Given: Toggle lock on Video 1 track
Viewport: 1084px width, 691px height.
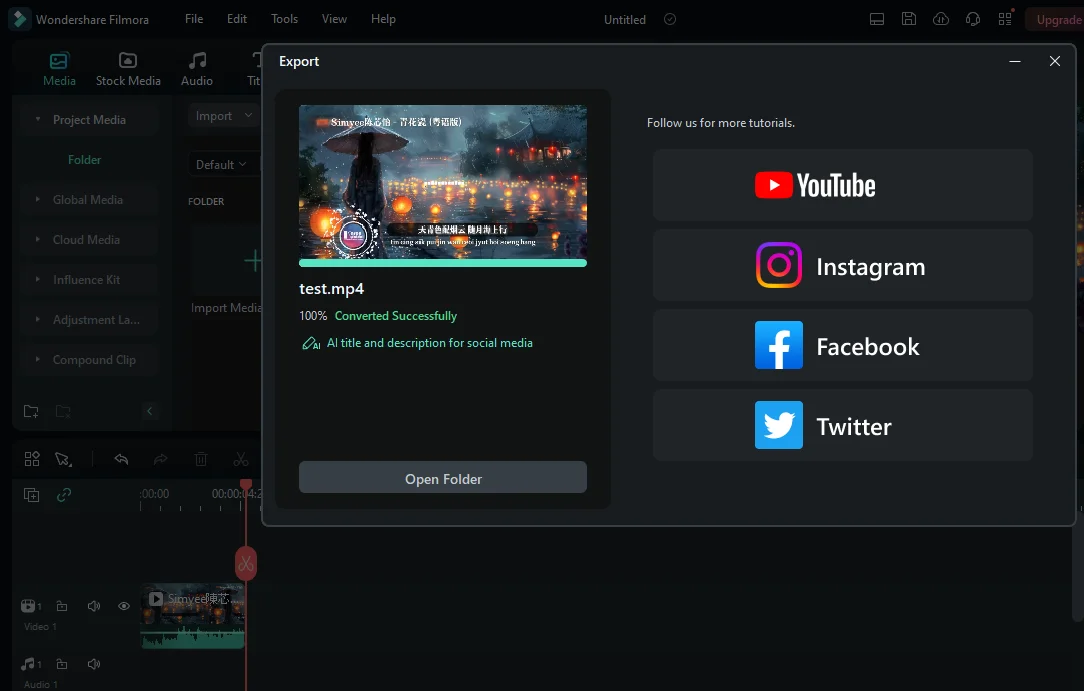Looking at the screenshot, I should coord(62,606).
